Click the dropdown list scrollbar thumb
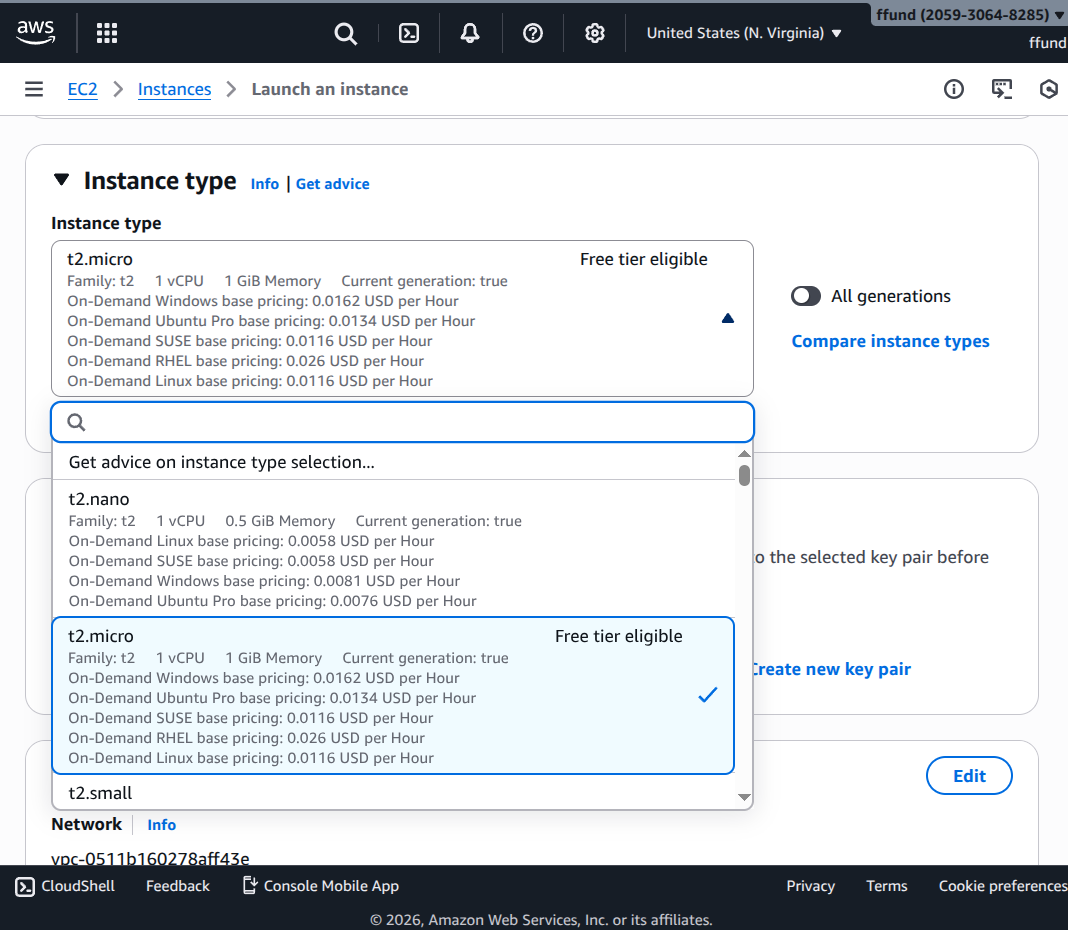Viewport: 1068px width, 930px height. click(744, 475)
